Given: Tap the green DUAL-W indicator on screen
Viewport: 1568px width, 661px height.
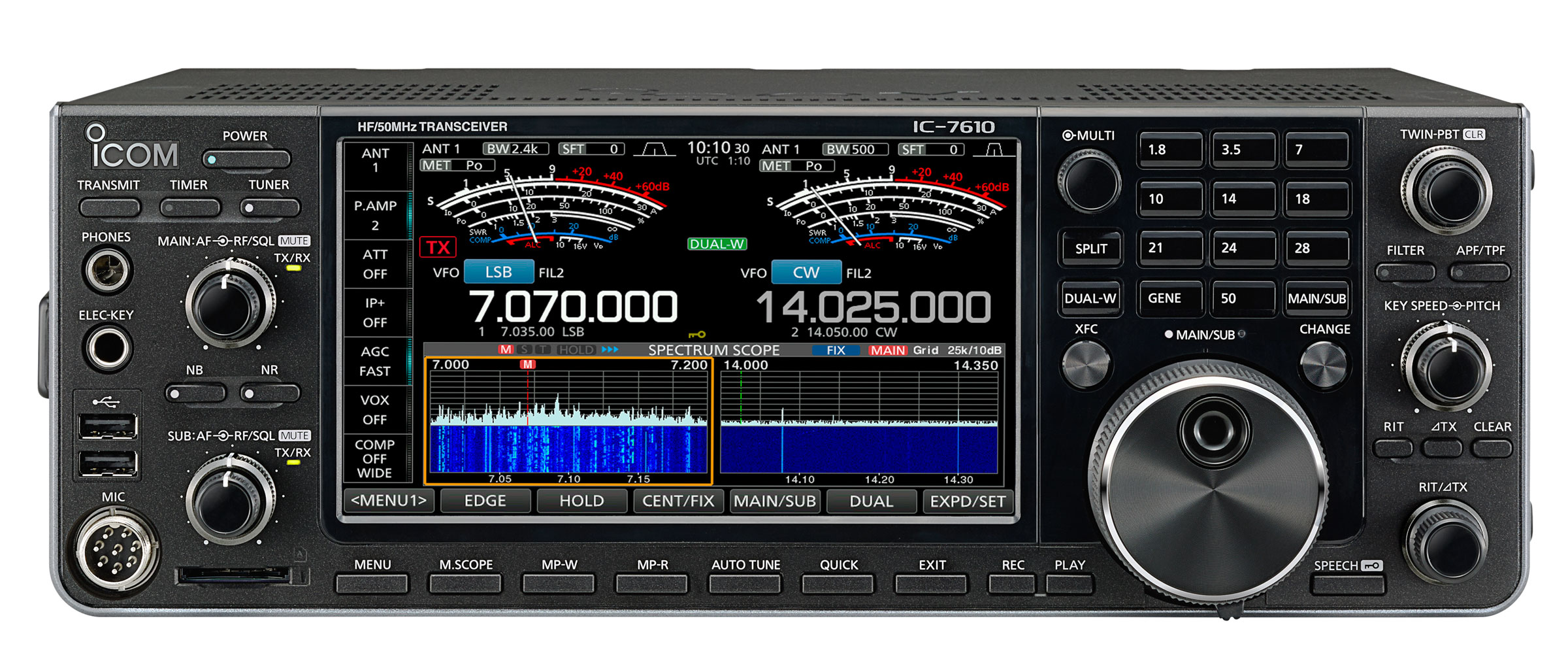Looking at the screenshot, I should point(717,244).
